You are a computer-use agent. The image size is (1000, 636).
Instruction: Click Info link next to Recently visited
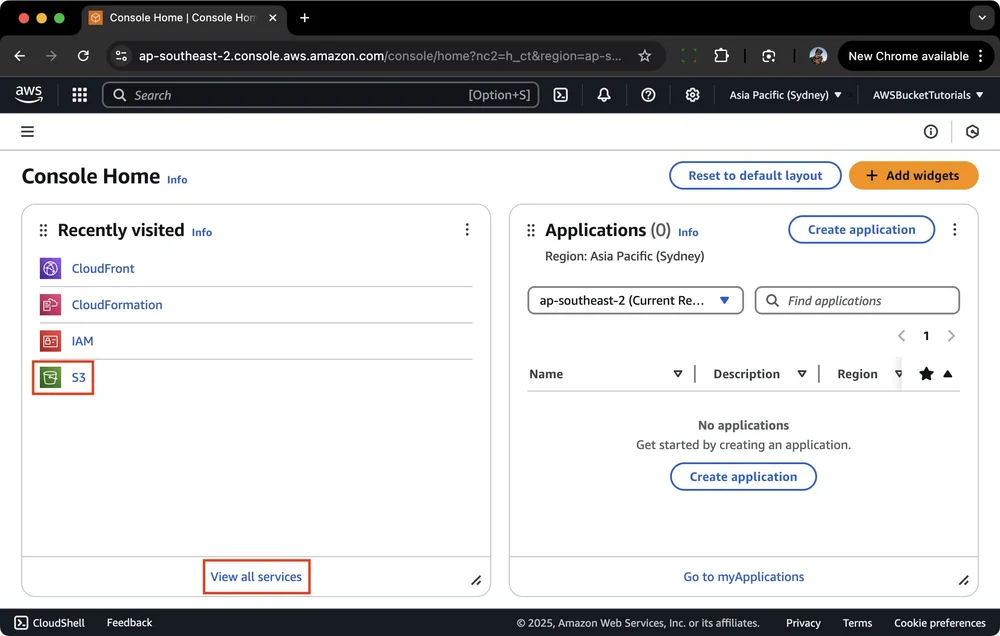point(202,232)
